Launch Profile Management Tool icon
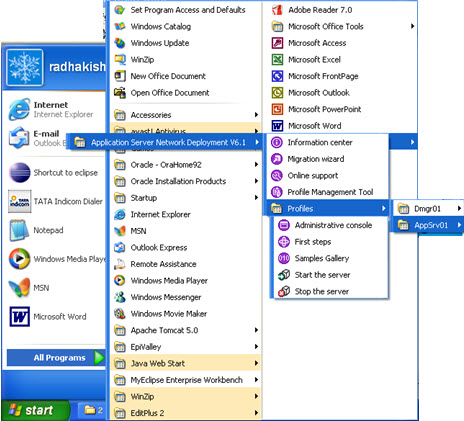 [277, 192]
